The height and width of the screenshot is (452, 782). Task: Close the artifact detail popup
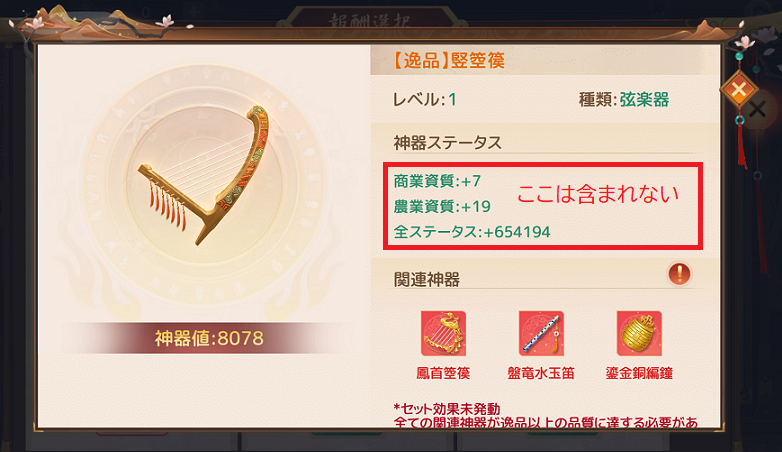(x=739, y=90)
